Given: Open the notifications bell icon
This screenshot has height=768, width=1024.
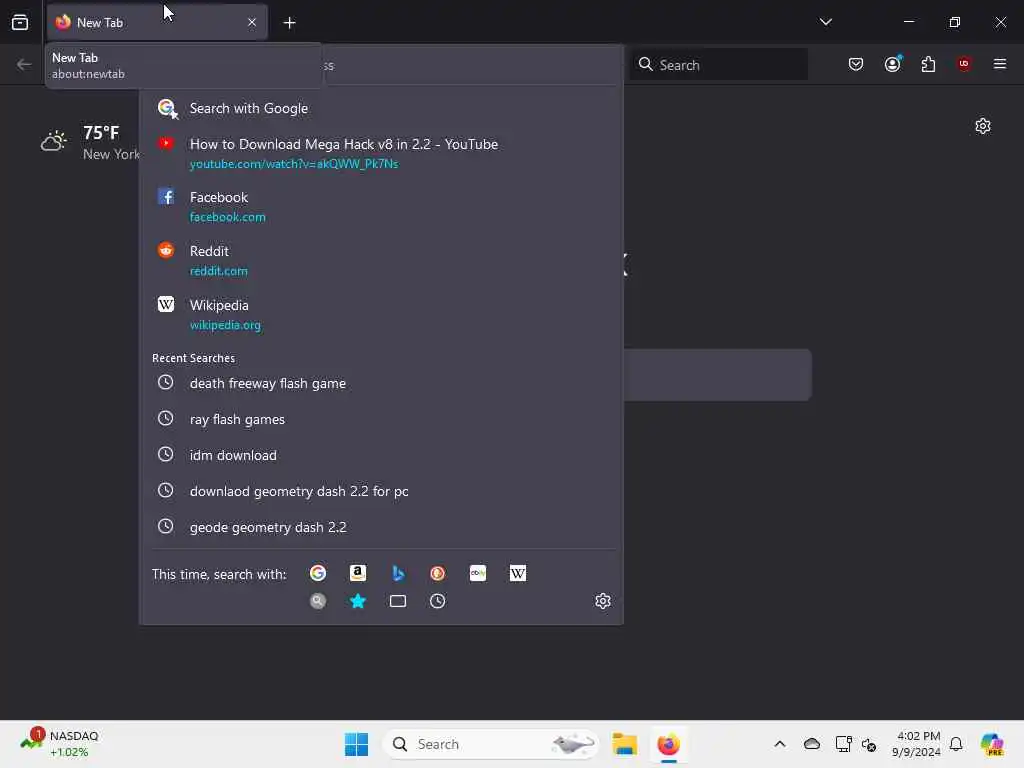Looking at the screenshot, I should (x=956, y=744).
